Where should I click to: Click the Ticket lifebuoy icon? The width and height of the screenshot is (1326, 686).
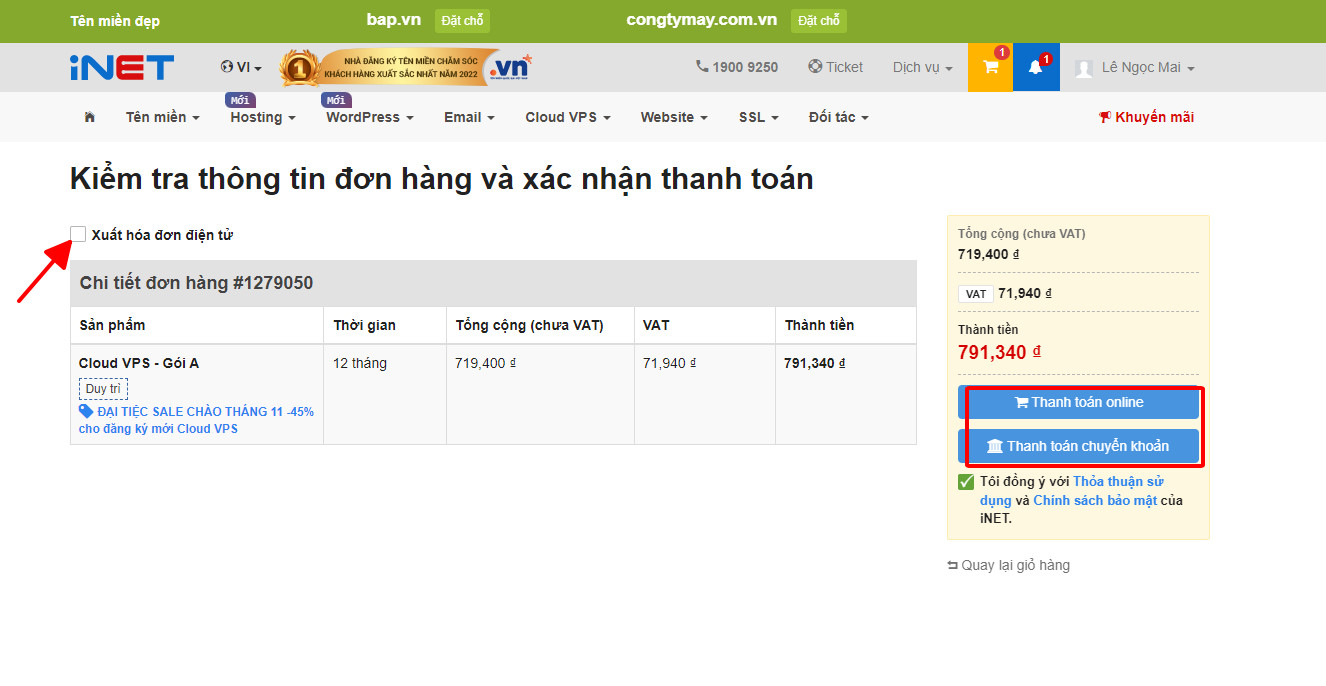tap(815, 67)
